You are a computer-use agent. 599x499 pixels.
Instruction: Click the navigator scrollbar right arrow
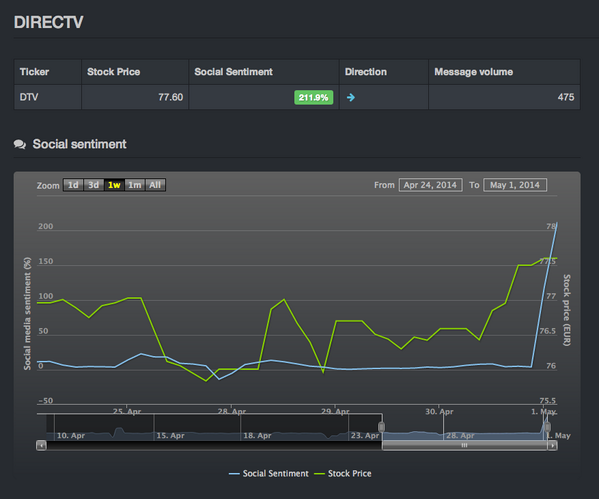point(552,446)
